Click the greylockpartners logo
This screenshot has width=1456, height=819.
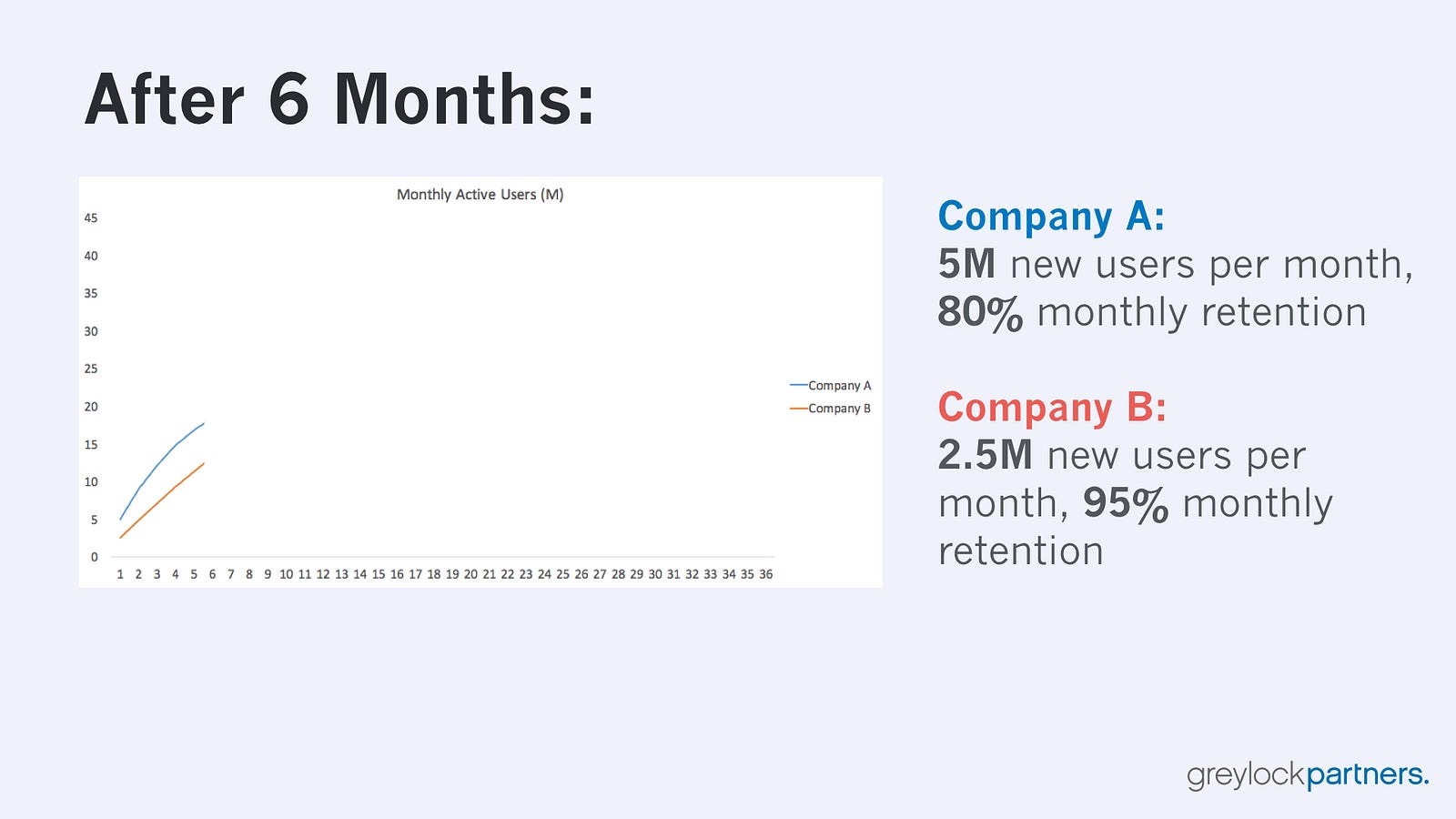(1308, 775)
